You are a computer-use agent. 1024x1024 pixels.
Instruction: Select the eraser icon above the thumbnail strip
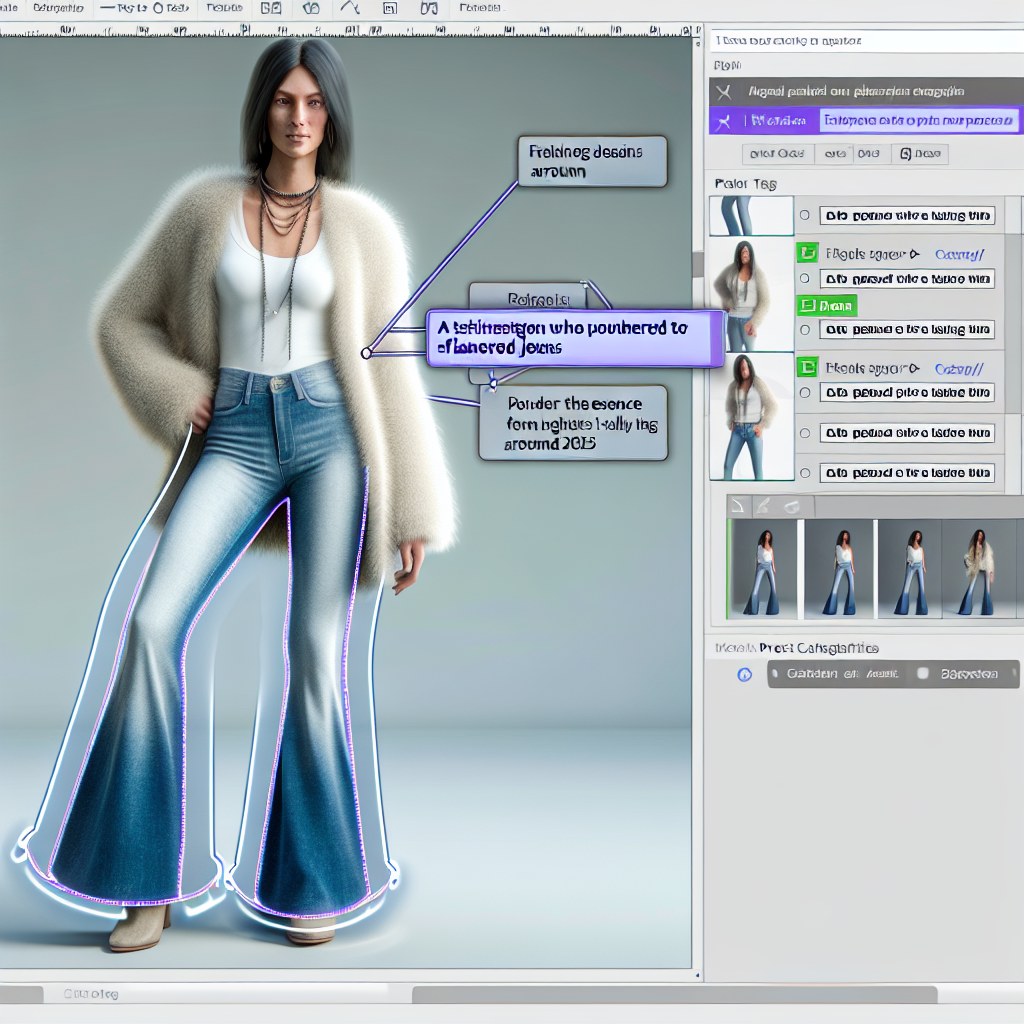[x=789, y=506]
